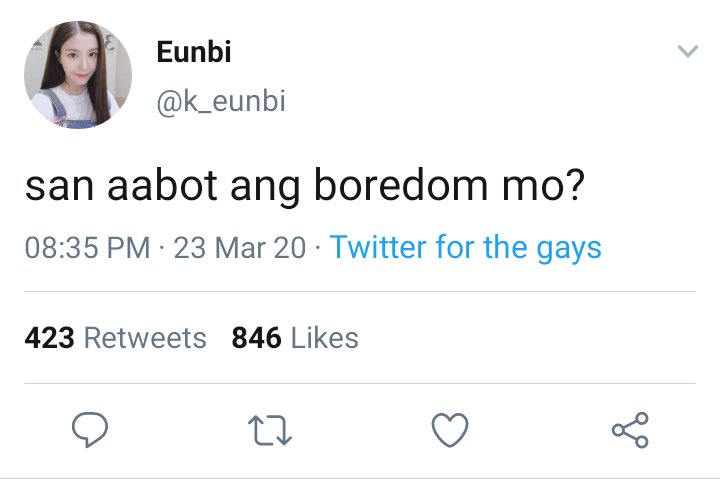Click the 'Retweets' label text

coord(145,338)
